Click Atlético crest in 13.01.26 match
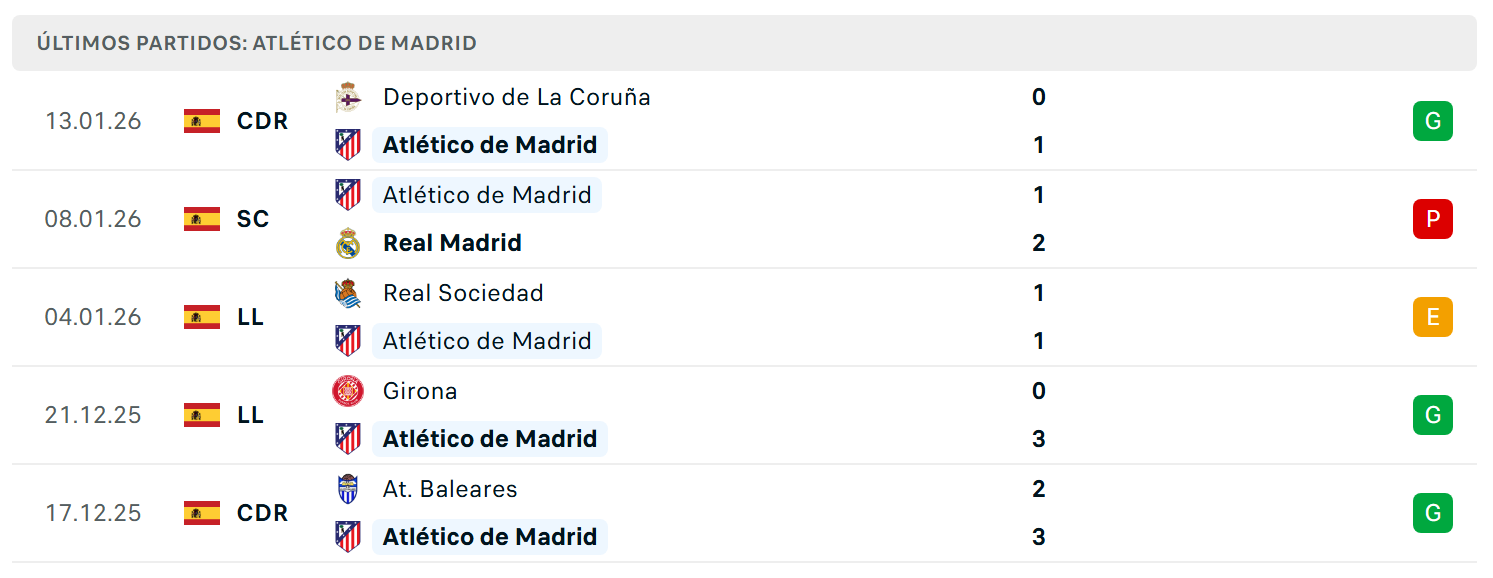Screen dimensions: 1493x578 (x=347, y=145)
